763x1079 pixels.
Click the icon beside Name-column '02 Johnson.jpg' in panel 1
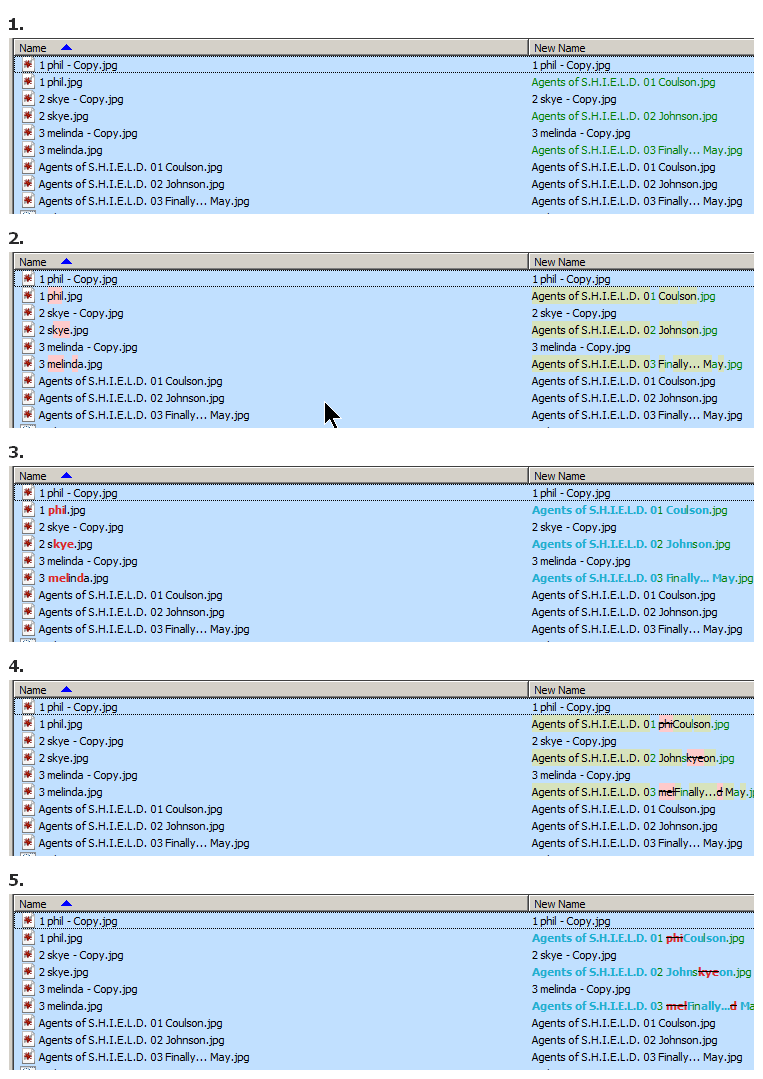tap(28, 184)
